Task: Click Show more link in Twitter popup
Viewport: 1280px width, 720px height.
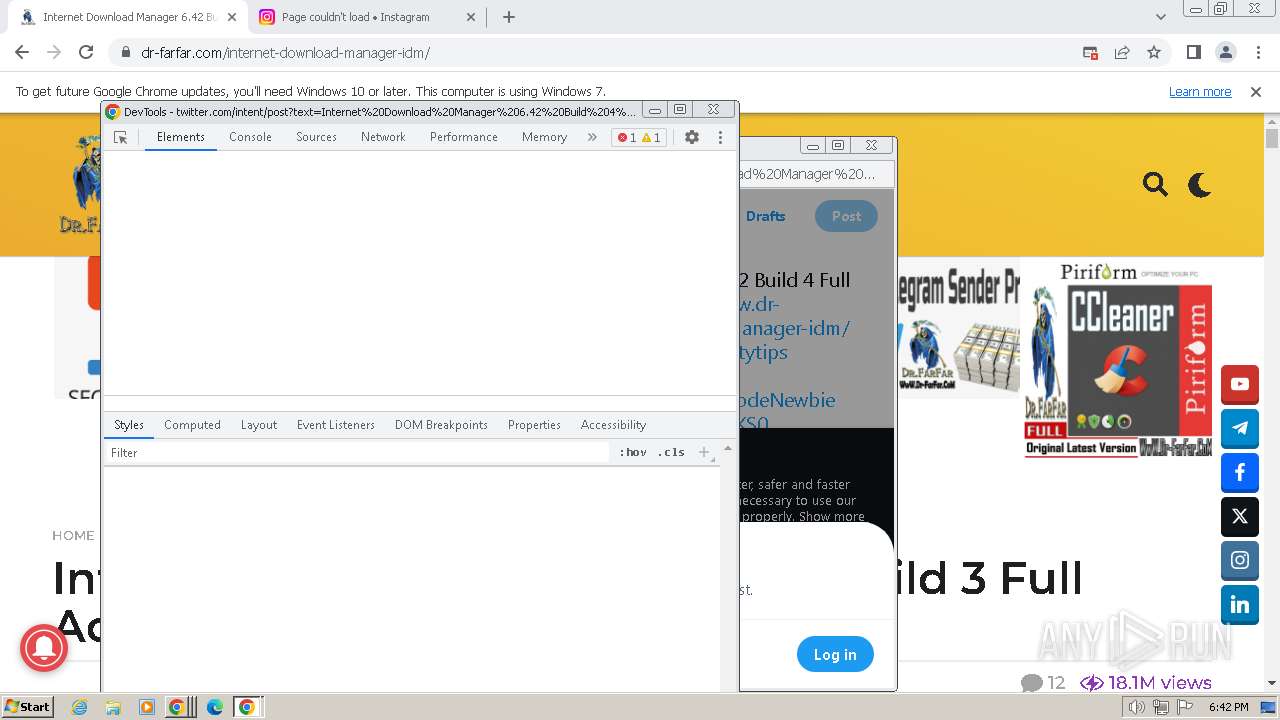Action: click(x=832, y=517)
